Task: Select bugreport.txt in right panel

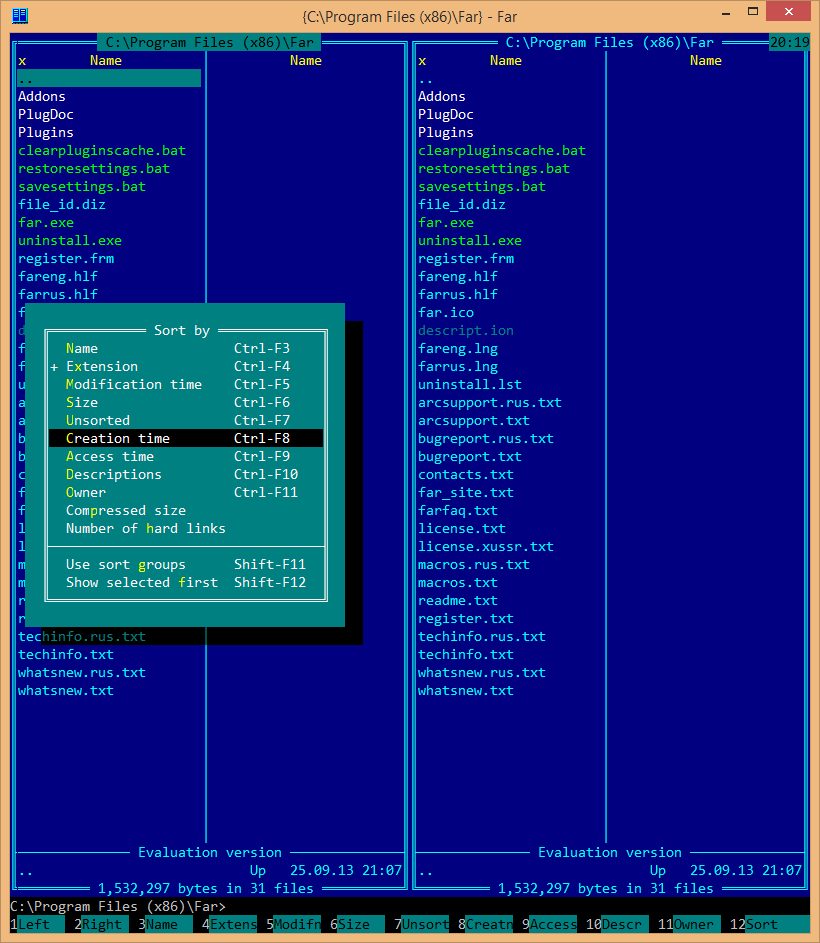Action: (x=470, y=456)
